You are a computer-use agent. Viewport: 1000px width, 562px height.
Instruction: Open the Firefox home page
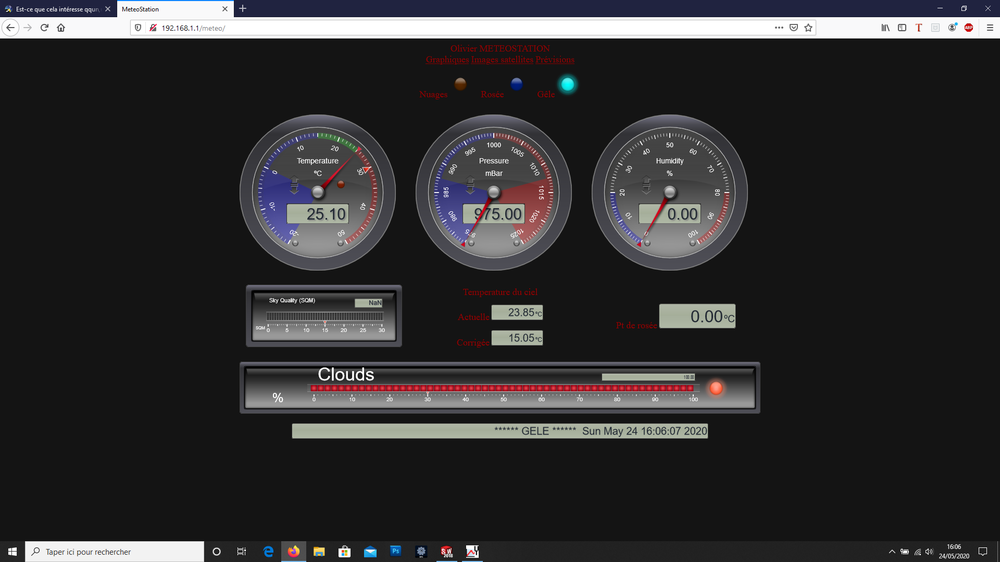(x=61, y=27)
